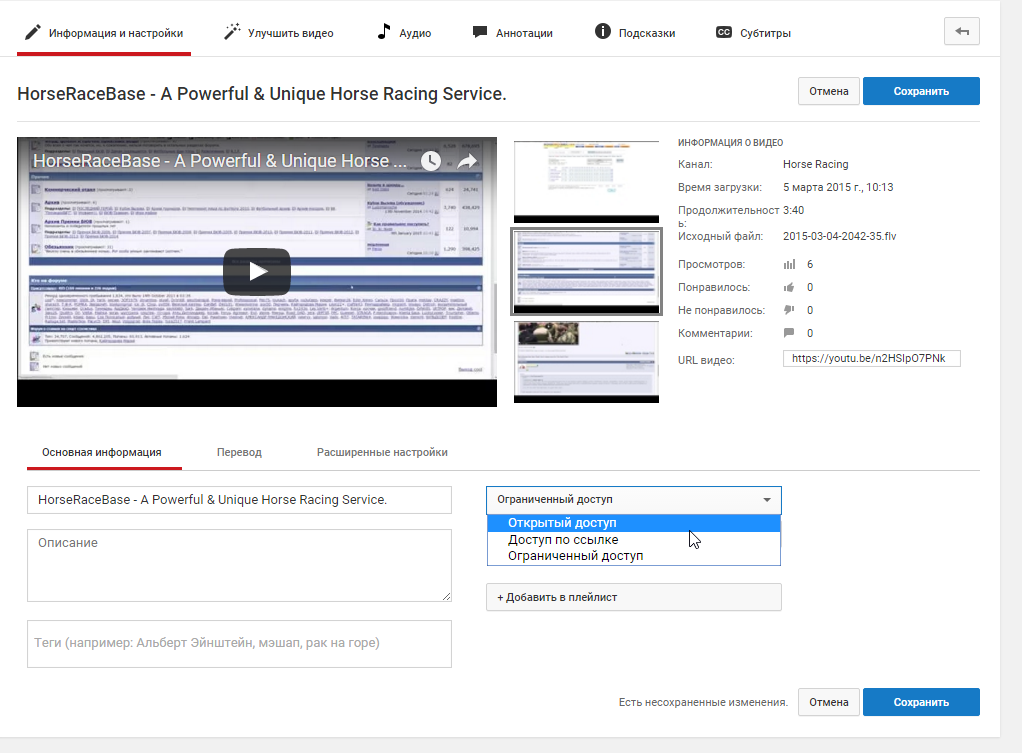Screen dimensions: 1022x753
Task: Click music note icon of Аудио
Action: (384, 31)
